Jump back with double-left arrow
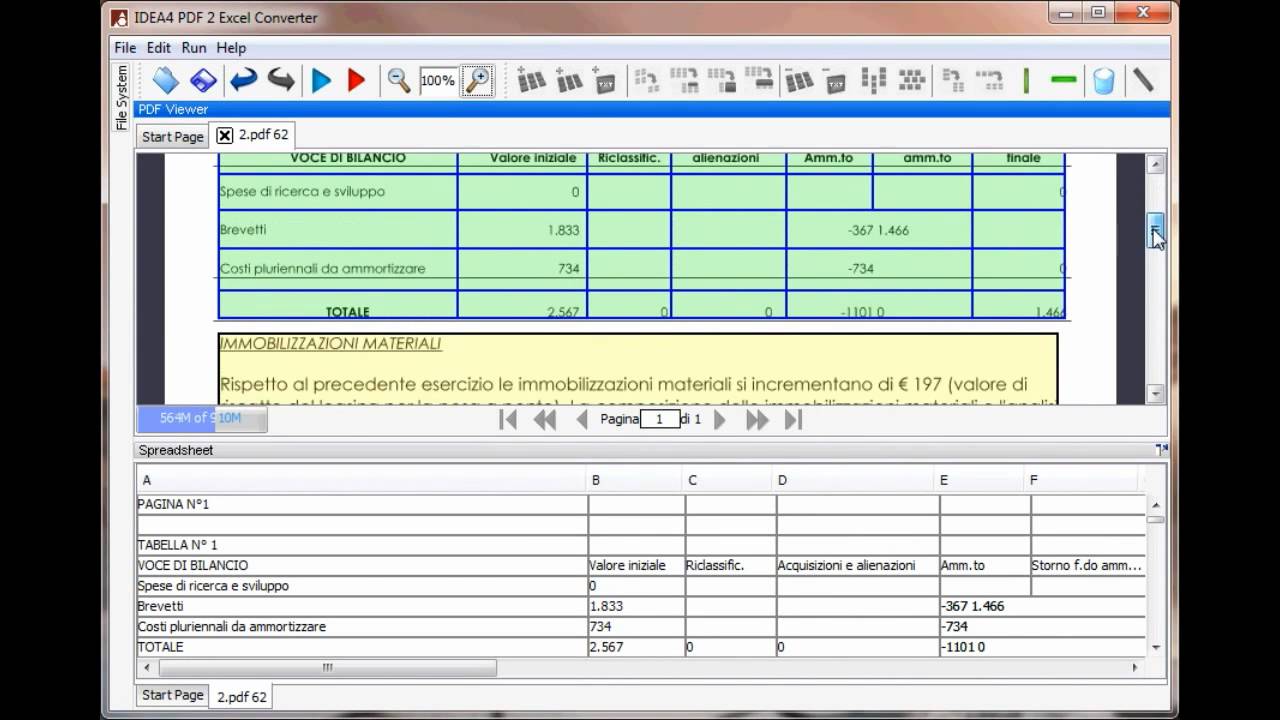 click(544, 420)
